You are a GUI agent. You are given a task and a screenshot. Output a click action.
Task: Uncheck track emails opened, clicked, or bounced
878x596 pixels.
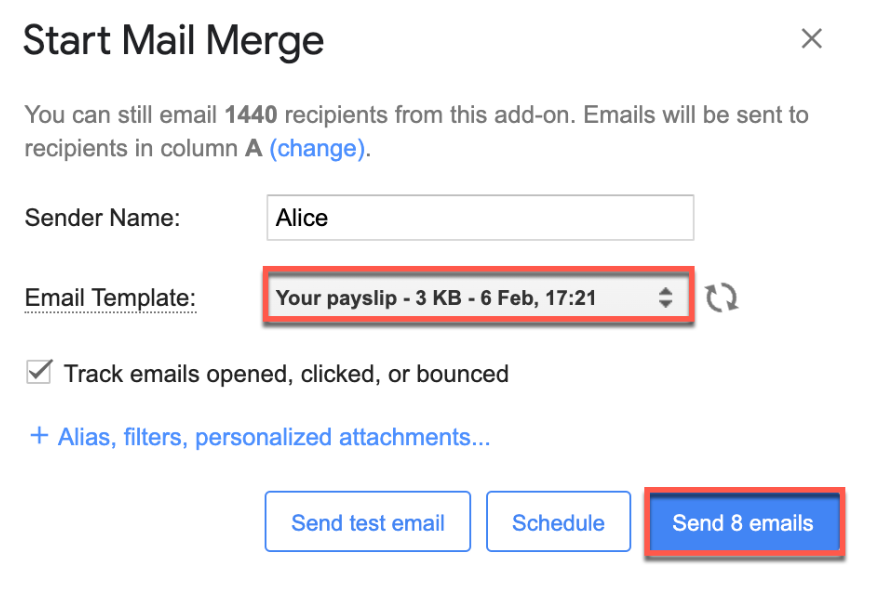38,372
